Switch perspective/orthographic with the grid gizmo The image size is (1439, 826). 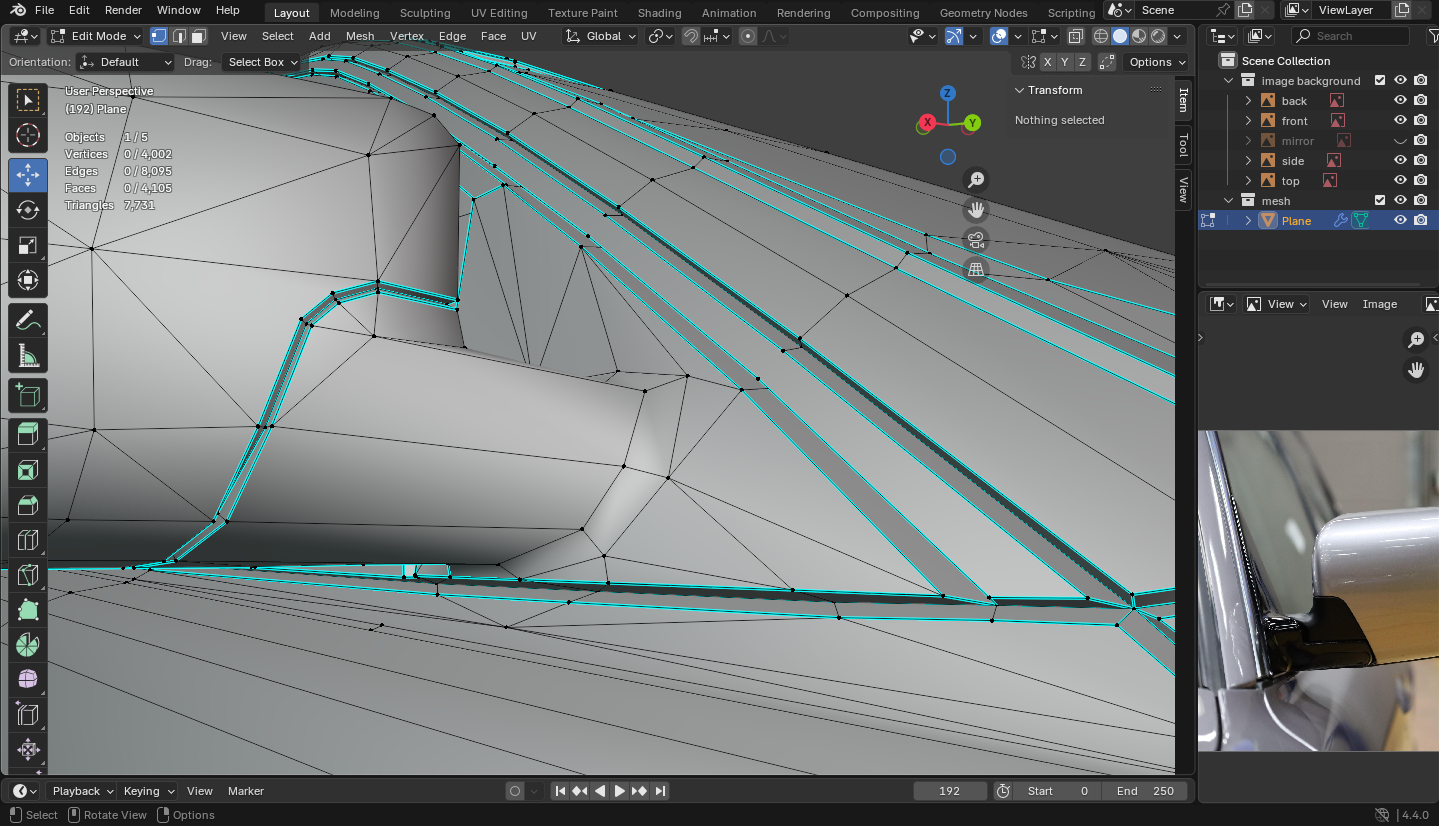coord(976,270)
